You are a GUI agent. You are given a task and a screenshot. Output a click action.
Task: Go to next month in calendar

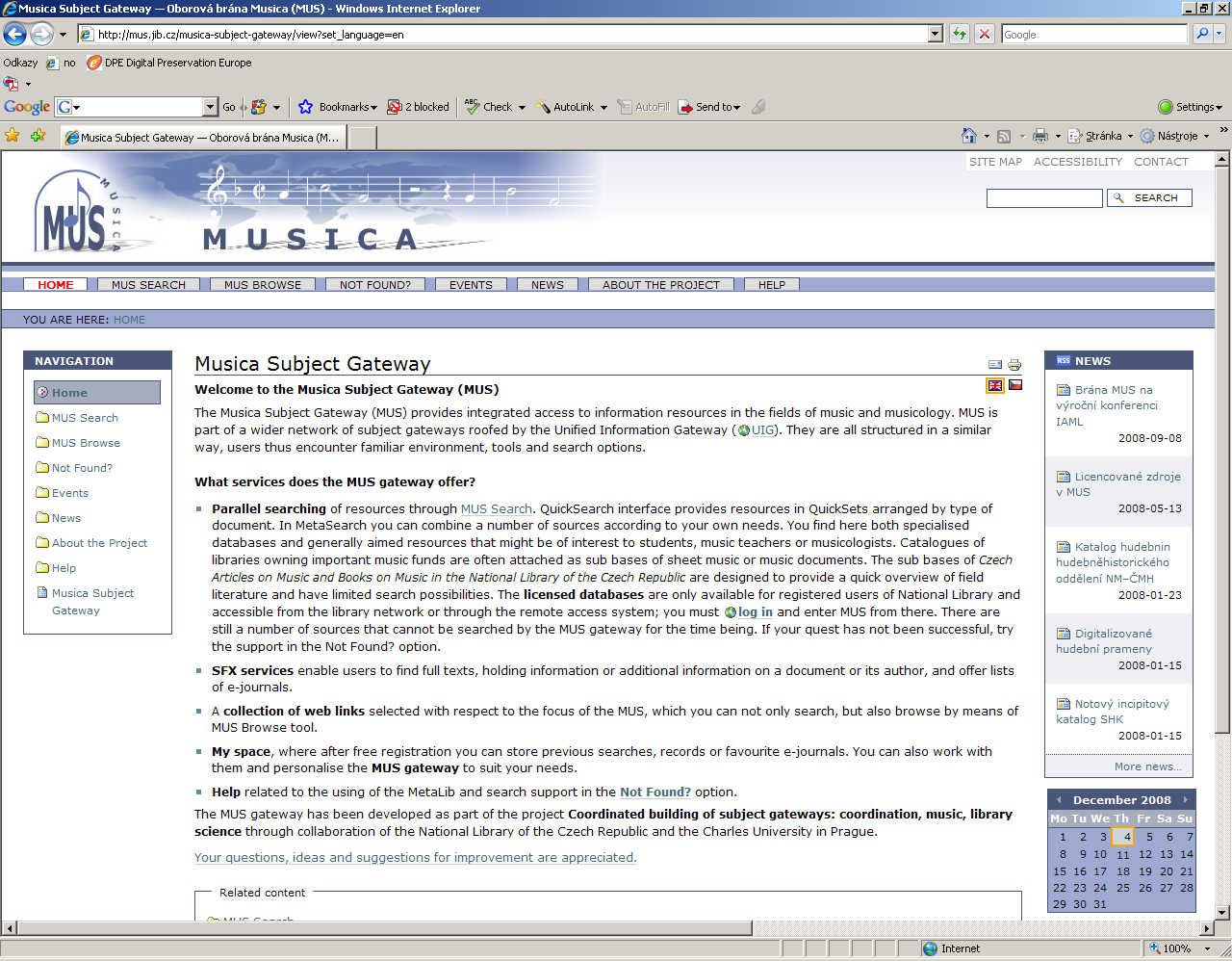1186,800
